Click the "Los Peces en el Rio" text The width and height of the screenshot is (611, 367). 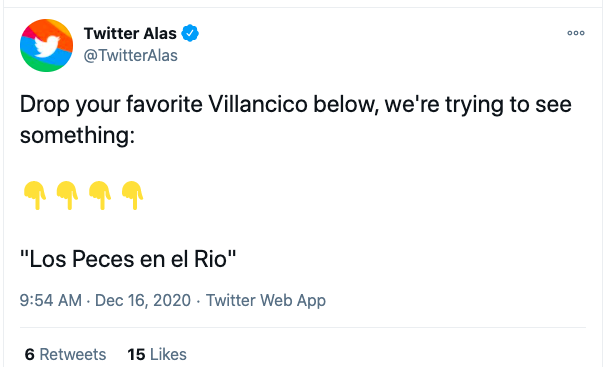point(128,259)
